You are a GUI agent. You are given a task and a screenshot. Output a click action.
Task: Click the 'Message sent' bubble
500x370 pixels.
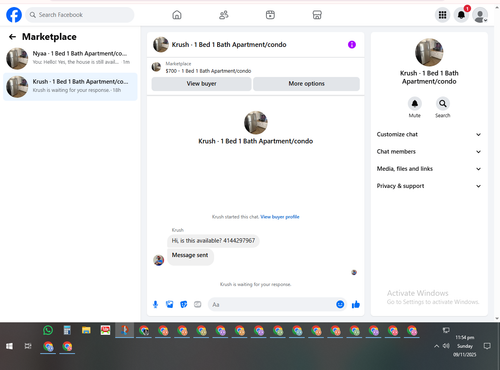coord(190,256)
